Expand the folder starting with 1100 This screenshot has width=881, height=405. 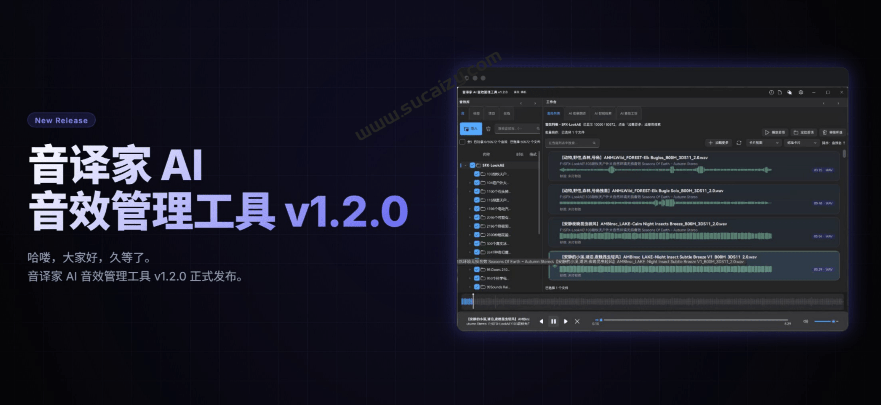(470, 191)
